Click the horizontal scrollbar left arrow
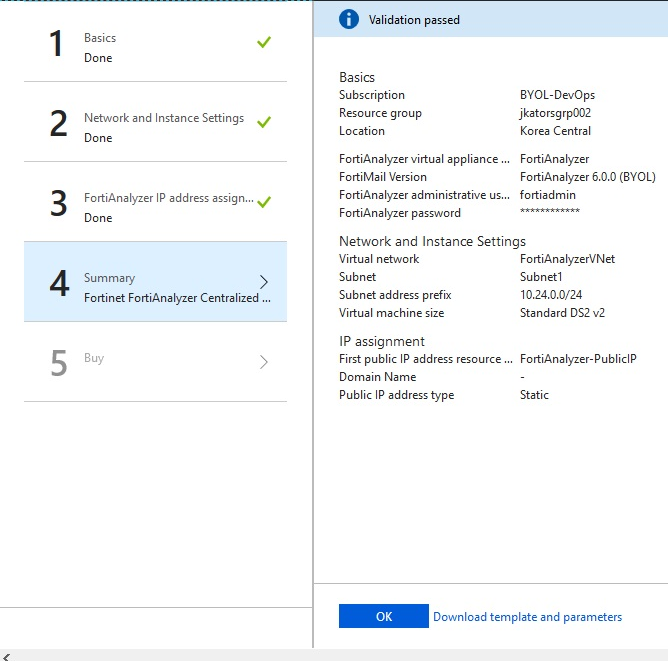668x661 pixels. click(6, 657)
